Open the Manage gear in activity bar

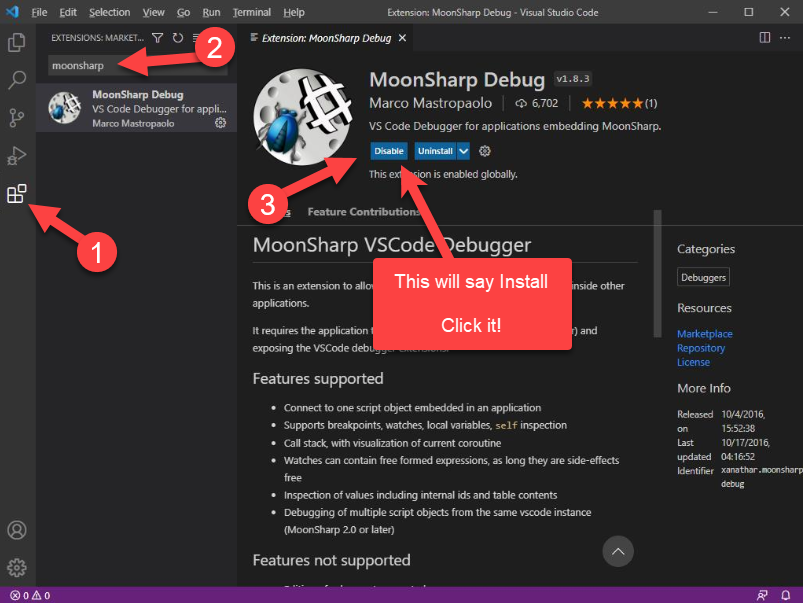(17, 568)
